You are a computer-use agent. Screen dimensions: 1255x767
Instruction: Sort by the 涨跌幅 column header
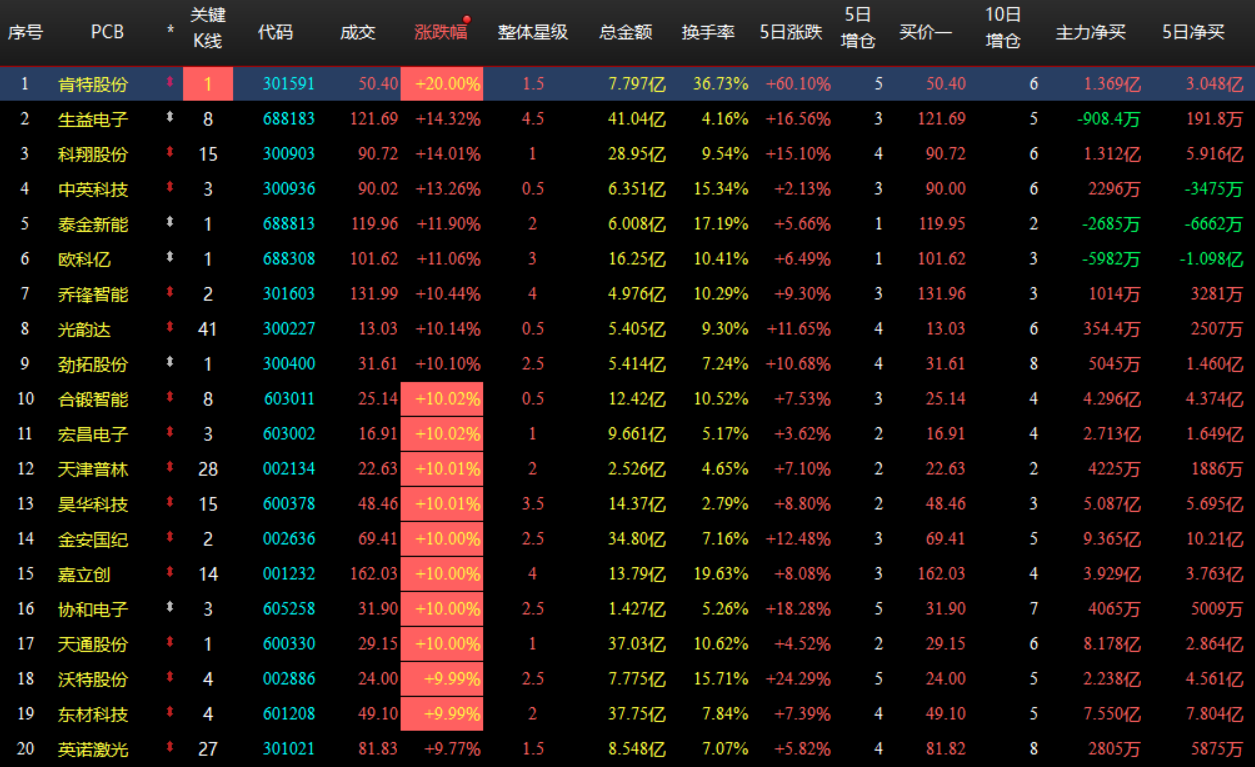coord(441,32)
